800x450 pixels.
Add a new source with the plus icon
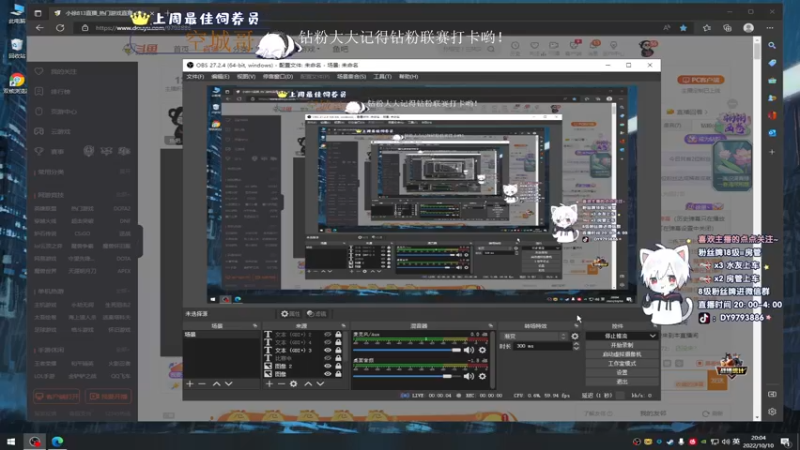[269, 384]
